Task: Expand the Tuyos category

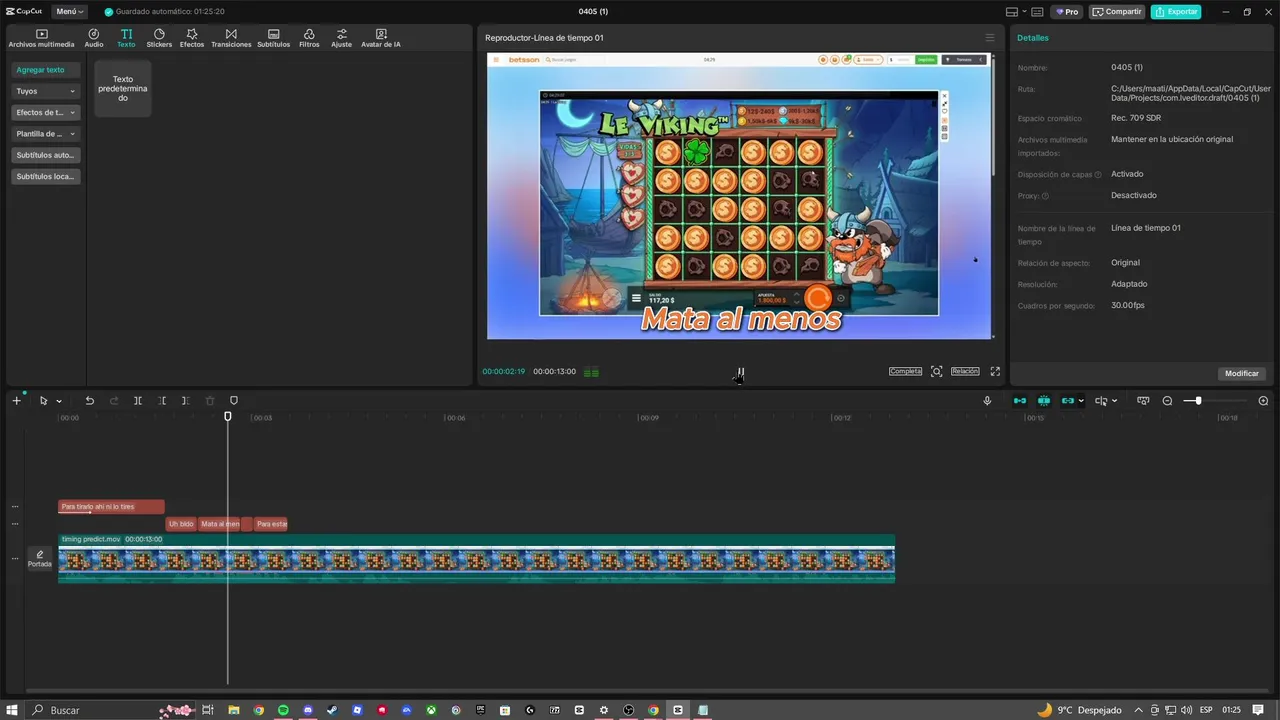Action: [x=45, y=91]
